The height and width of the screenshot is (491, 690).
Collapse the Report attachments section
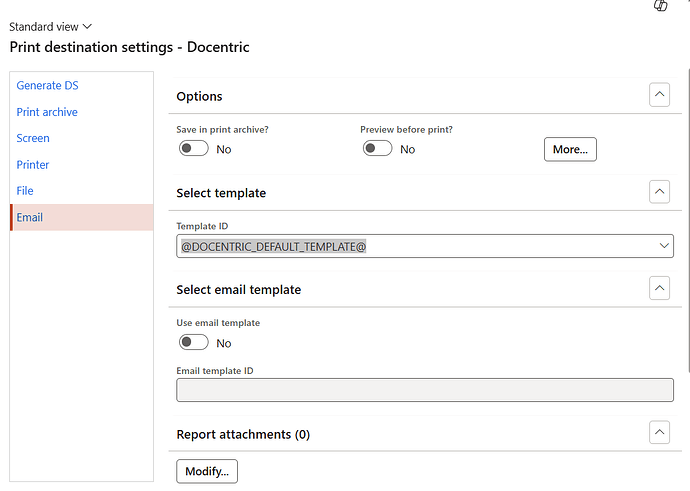point(659,432)
